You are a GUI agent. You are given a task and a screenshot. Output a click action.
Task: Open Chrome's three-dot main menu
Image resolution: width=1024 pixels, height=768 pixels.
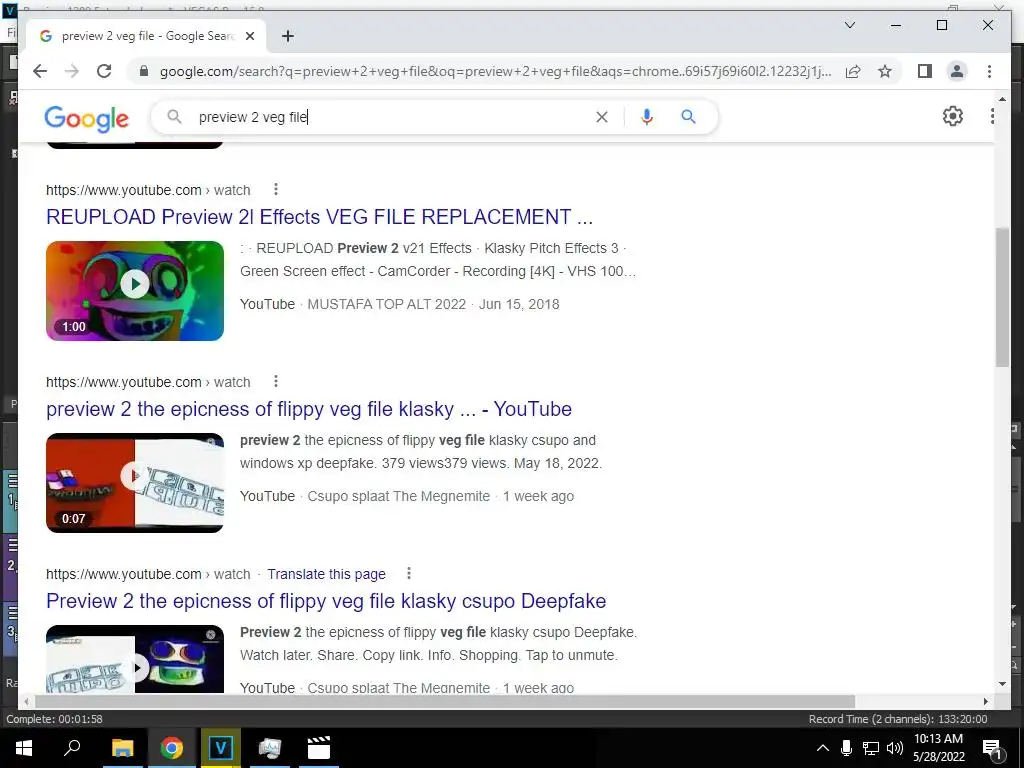(989, 71)
